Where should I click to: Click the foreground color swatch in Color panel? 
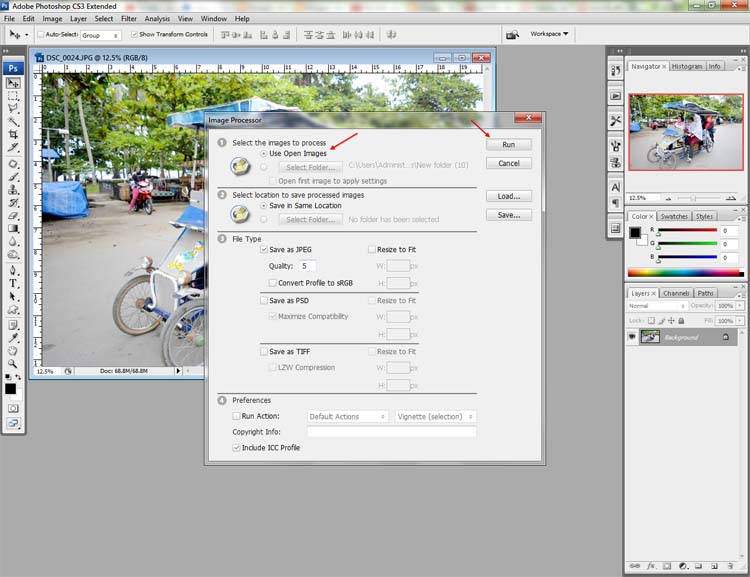point(635,233)
